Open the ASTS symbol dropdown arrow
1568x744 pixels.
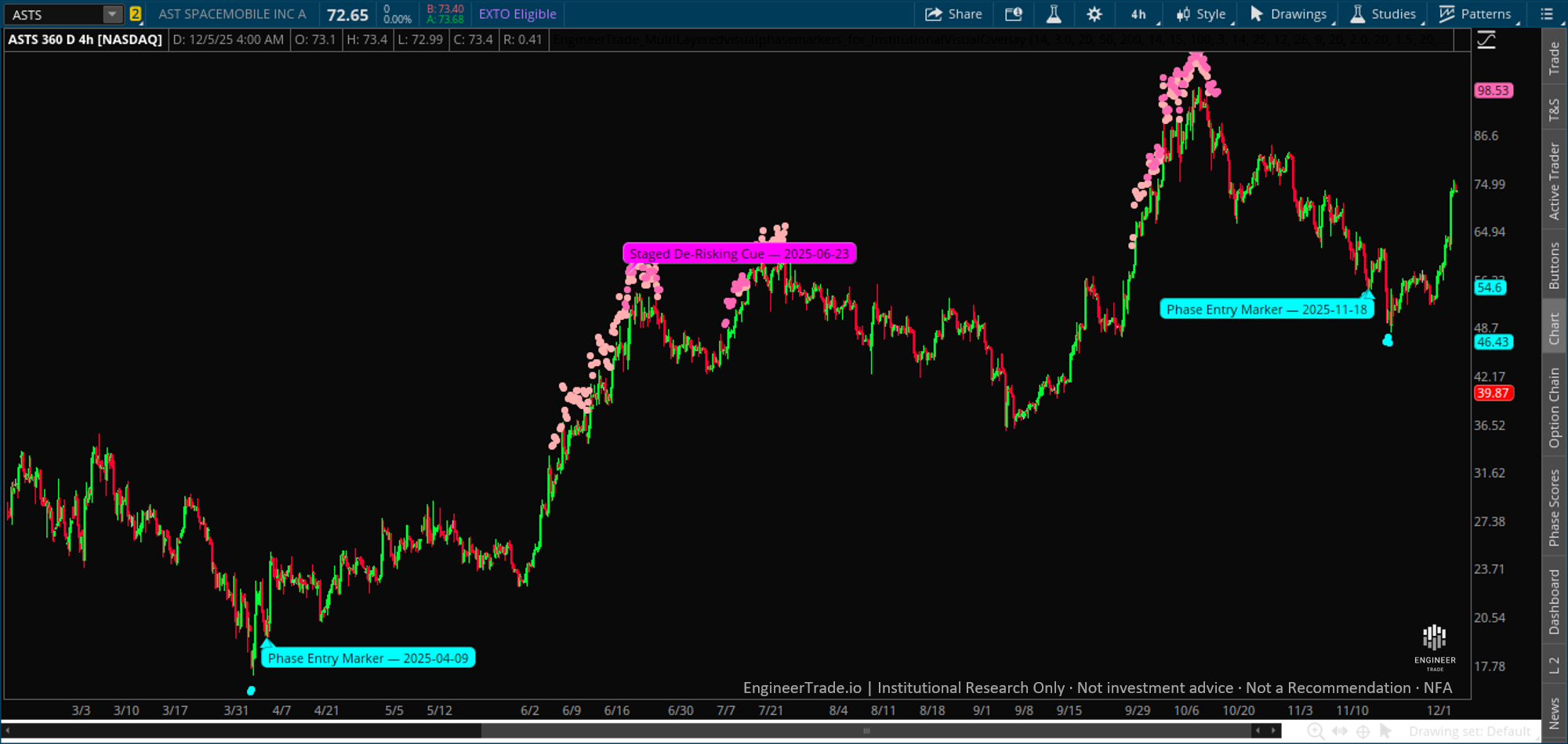tap(113, 14)
